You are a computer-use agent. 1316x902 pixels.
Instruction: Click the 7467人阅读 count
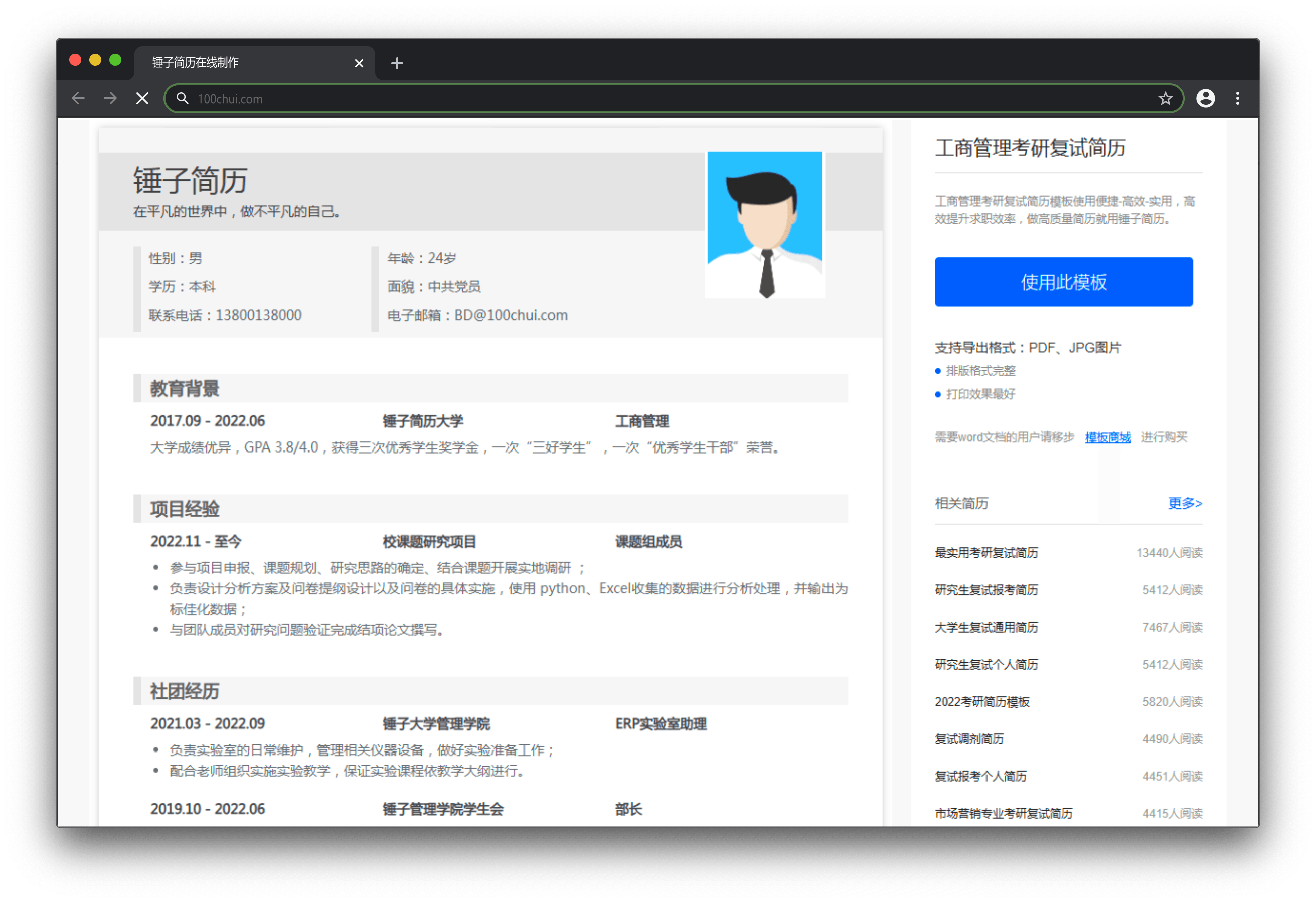click(1172, 627)
